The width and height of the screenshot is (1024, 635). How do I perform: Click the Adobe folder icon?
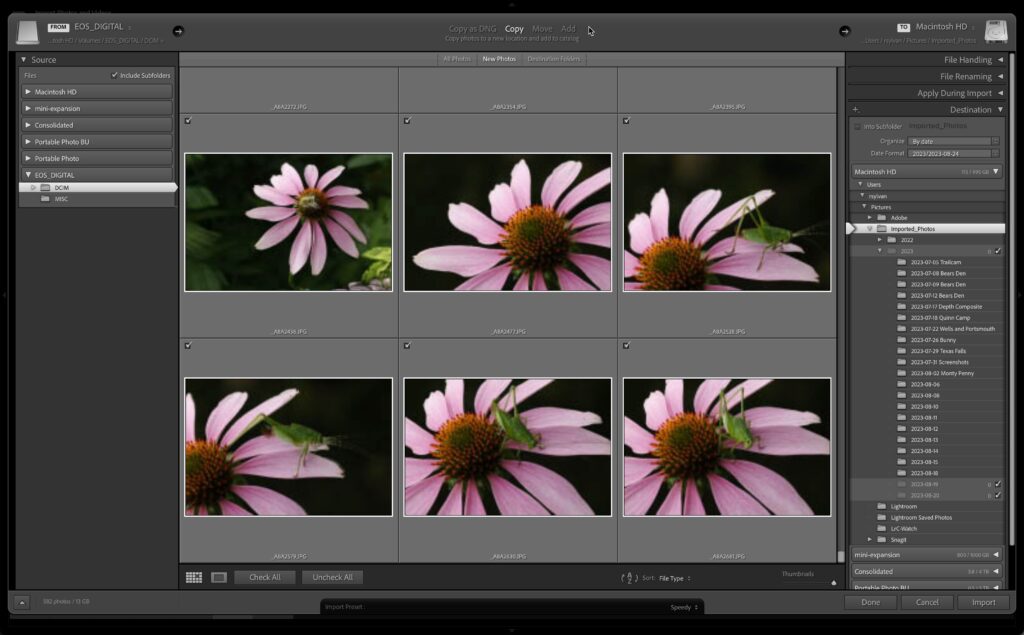coord(882,218)
